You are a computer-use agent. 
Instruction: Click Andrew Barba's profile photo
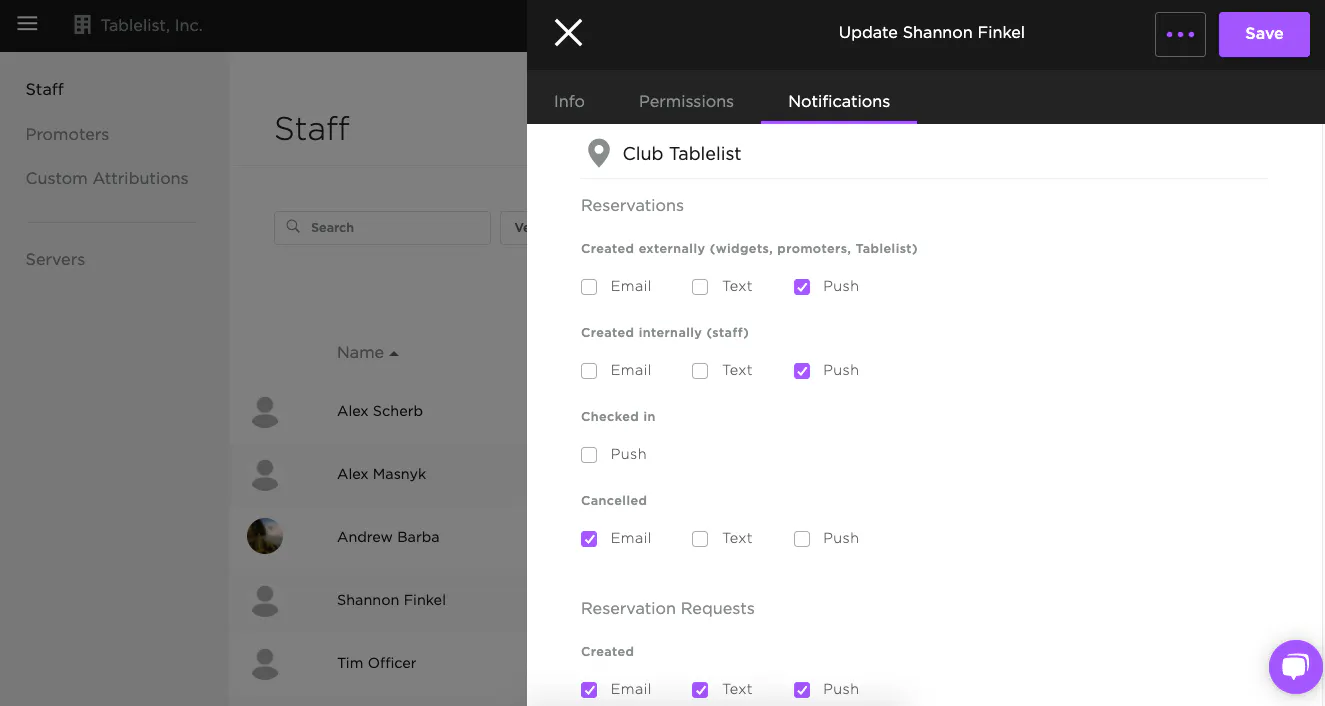point(265,536)
